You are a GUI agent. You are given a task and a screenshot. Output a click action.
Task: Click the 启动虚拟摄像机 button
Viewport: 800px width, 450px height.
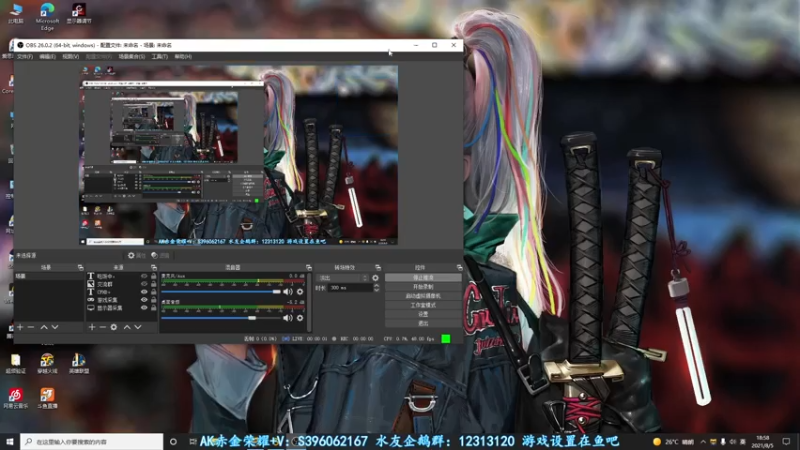point(423,296)
